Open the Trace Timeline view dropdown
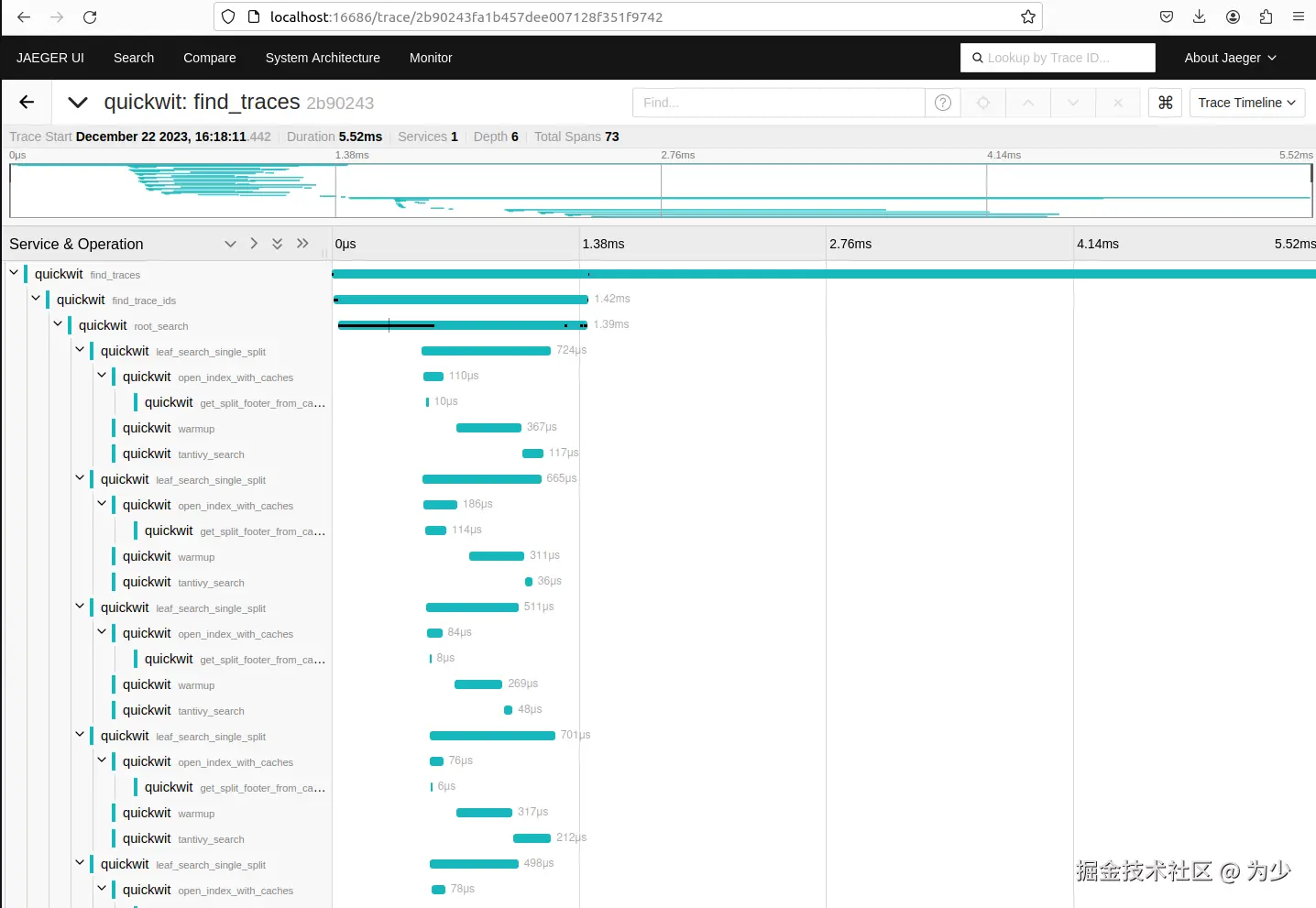 [x=1247, y=103]
